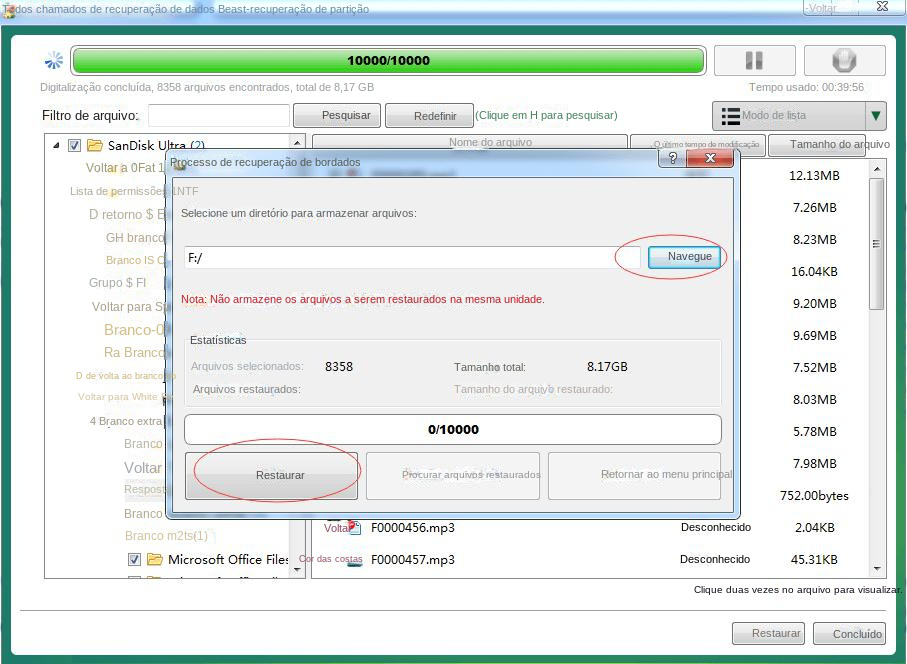This screenshot has width=907, height=664.
Task: Toggle the Microsoft Office Files checkbox
Action: [x=134, y=559]
